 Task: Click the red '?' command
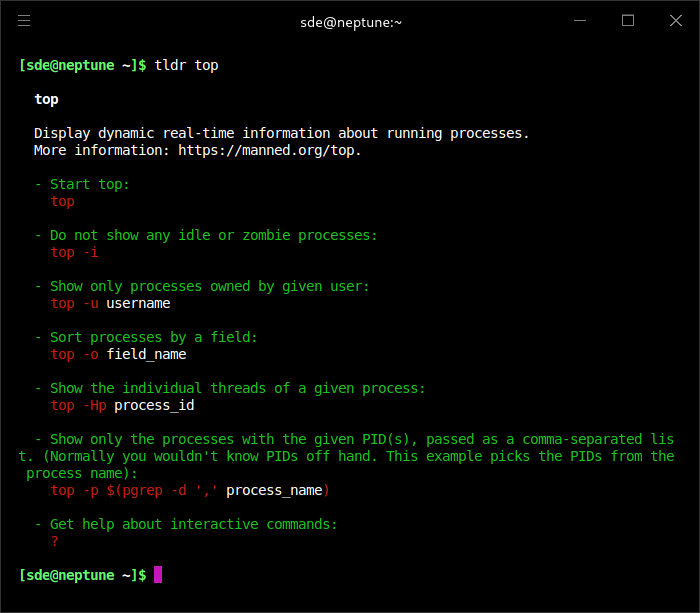point(54,541)
